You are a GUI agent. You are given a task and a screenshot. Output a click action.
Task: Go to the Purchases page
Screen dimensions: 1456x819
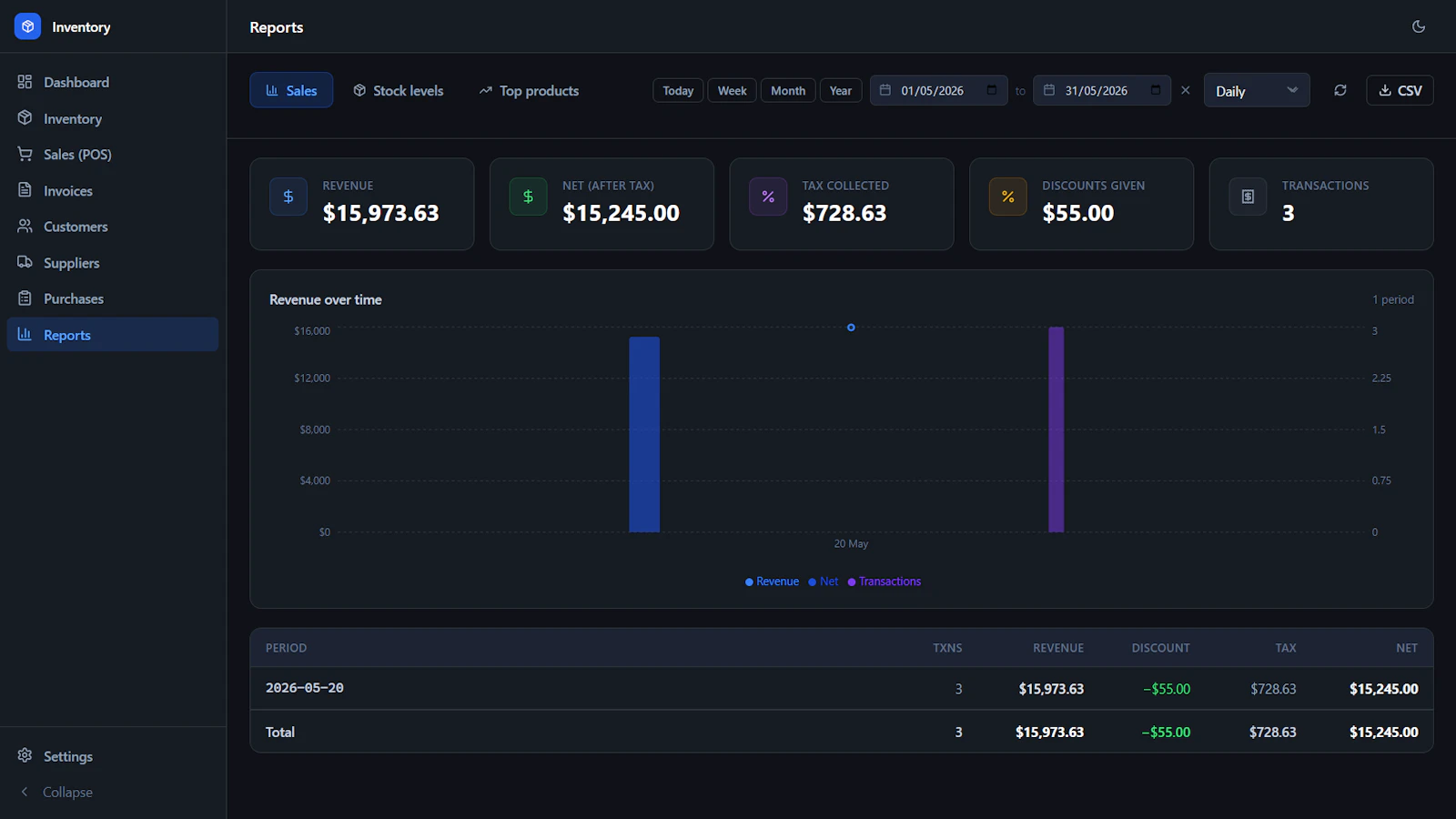pos(113,298)
